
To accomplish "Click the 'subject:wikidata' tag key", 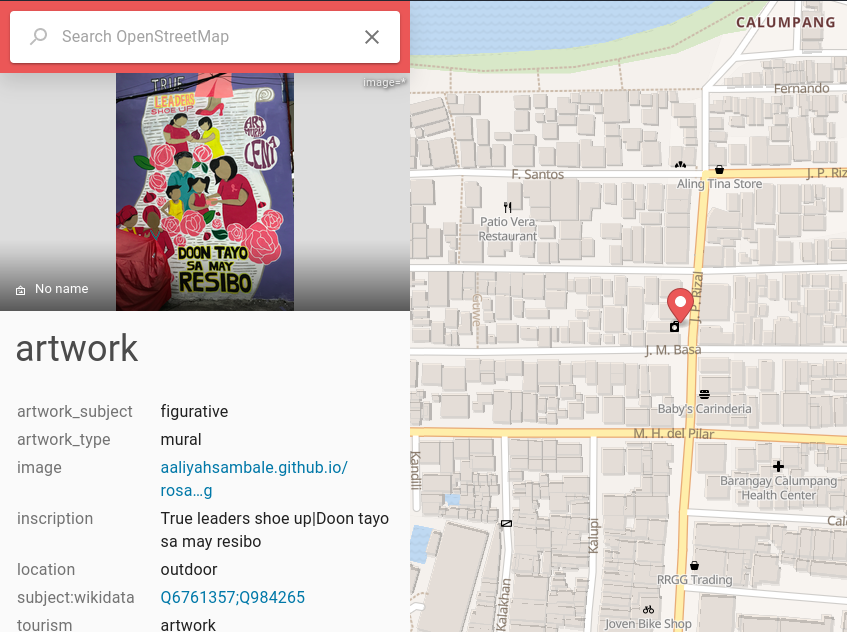I will pyautogui.click(x=76, y=597).
